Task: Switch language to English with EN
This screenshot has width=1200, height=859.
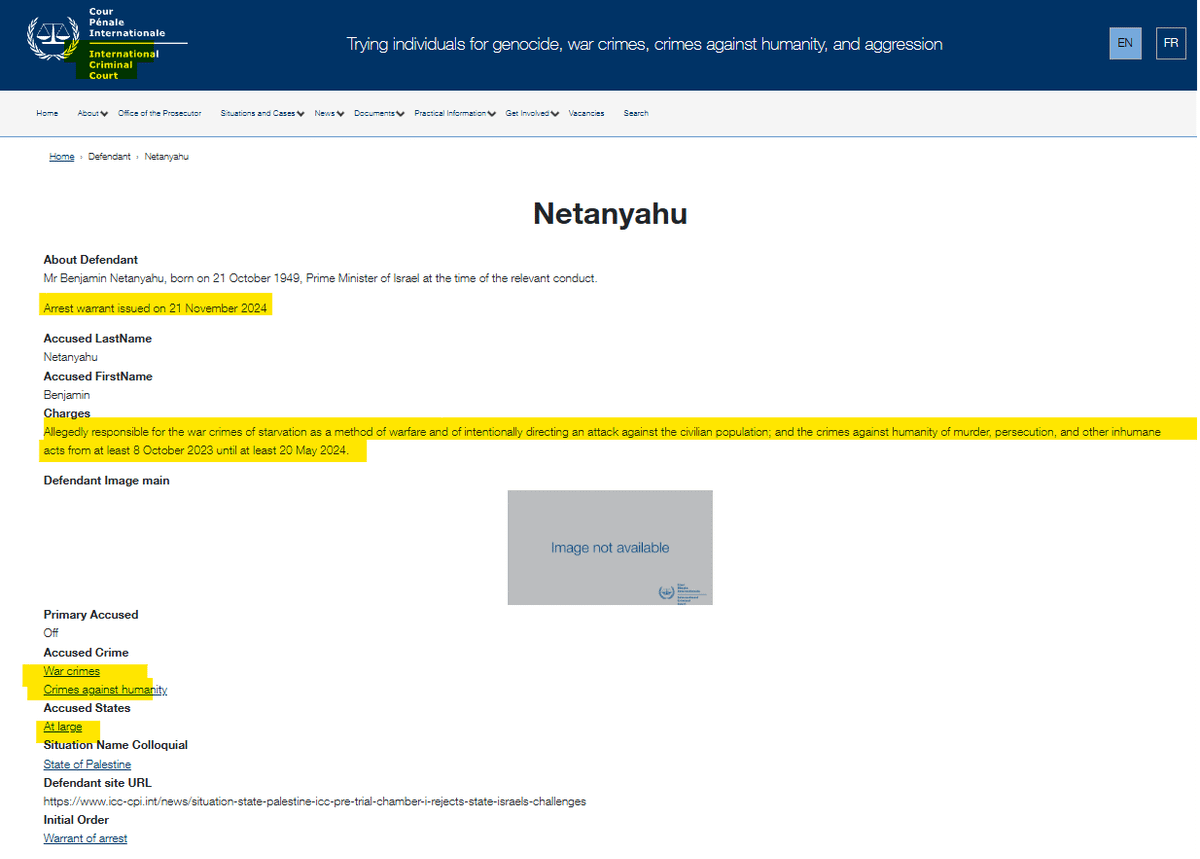Action: pyautogui.click(x=1125, y=44)
